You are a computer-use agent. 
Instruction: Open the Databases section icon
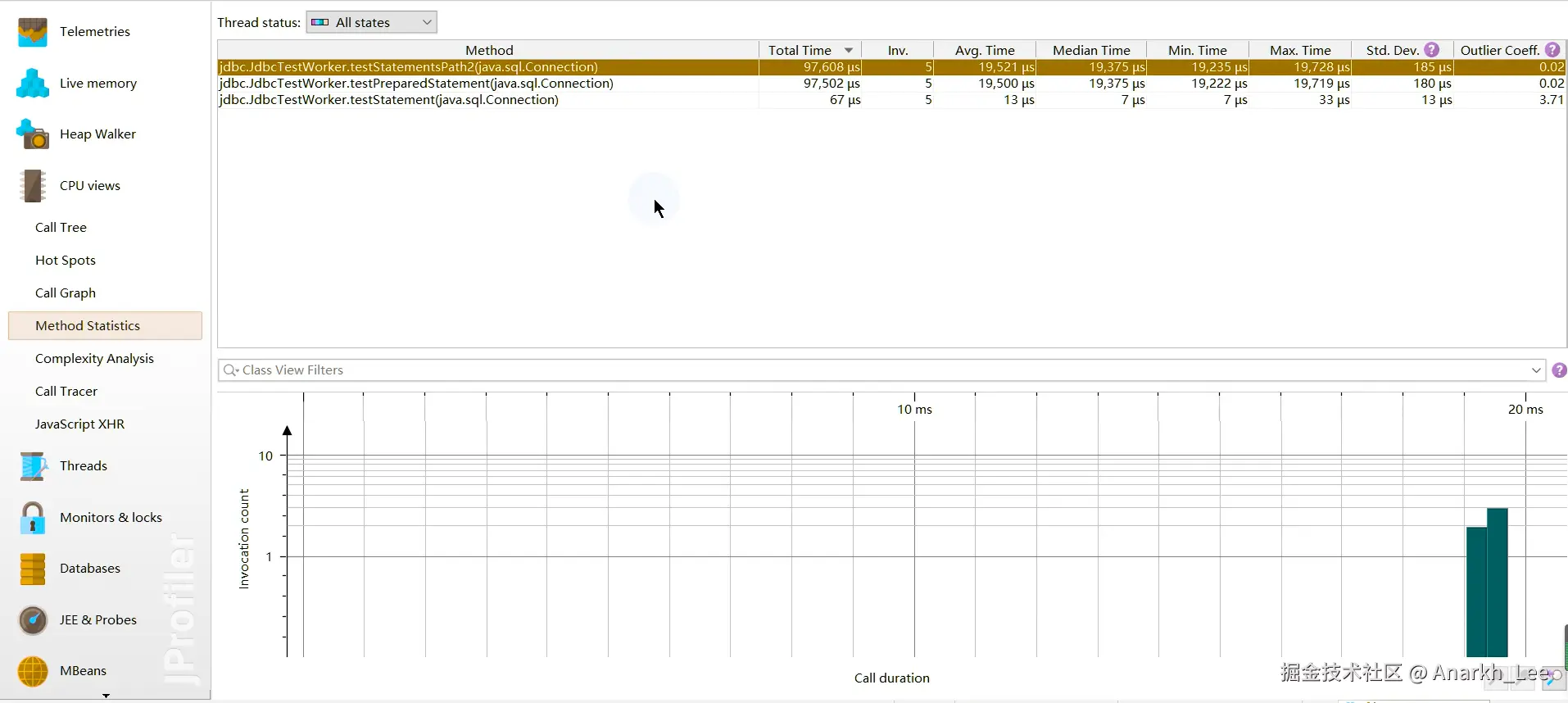pos(33,569)
